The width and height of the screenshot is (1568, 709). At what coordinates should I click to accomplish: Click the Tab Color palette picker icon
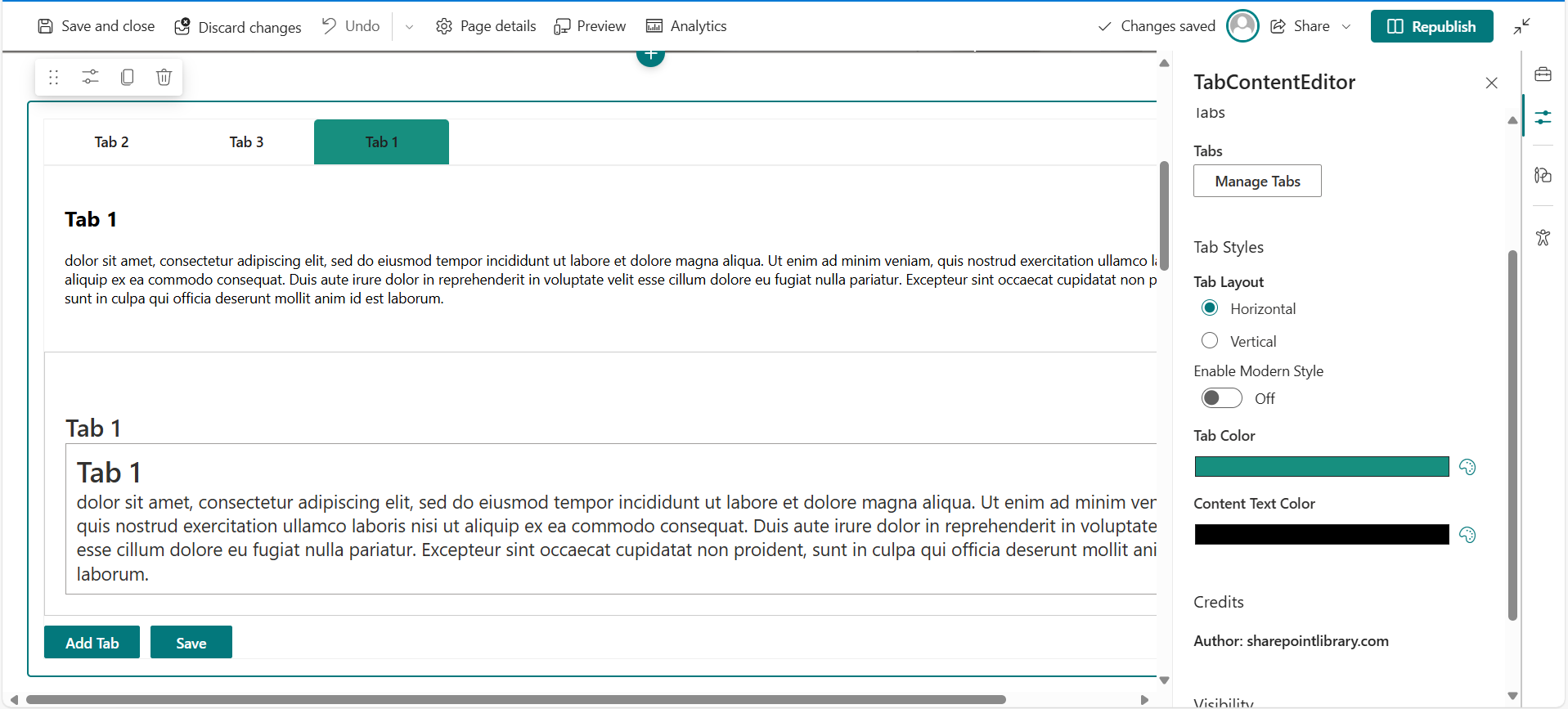(1467, 467)
